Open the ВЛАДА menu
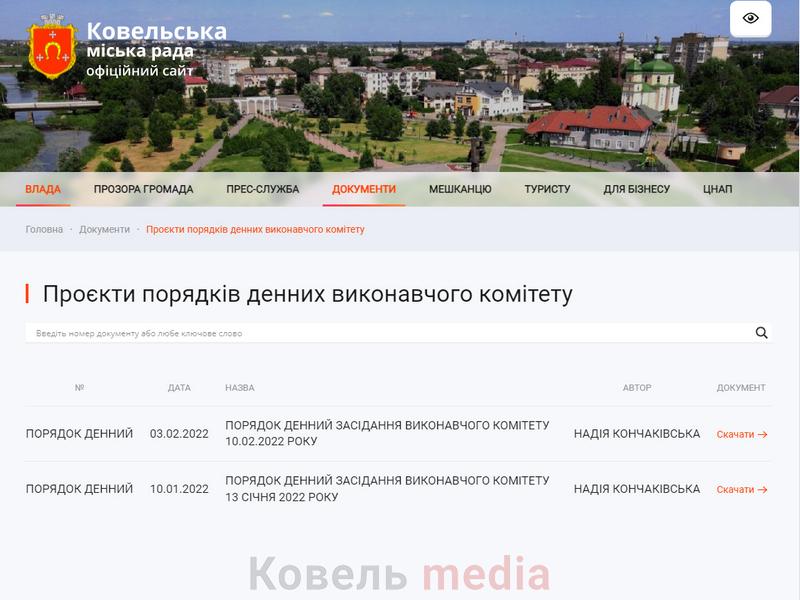Screen dimensions: 800x600 [x=43, y=189]
